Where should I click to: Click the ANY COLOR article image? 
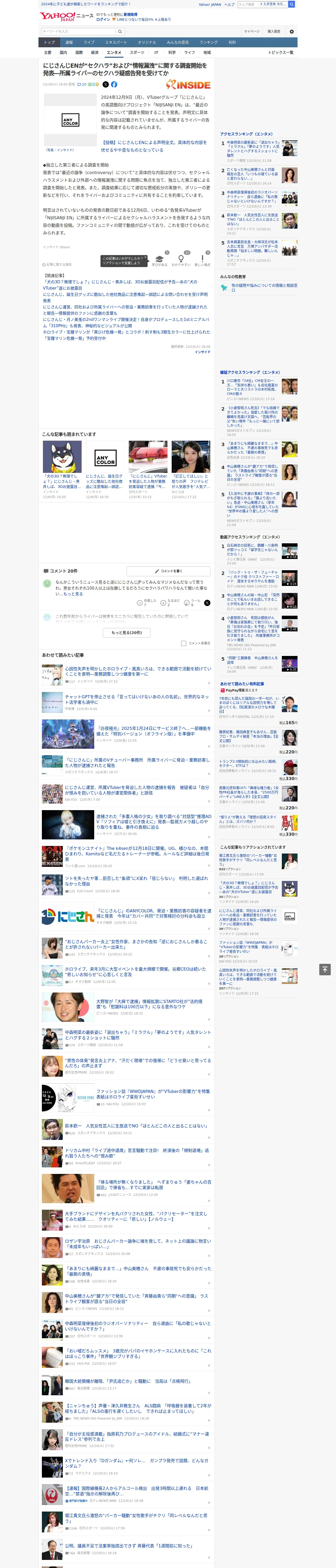click(70, 120)
